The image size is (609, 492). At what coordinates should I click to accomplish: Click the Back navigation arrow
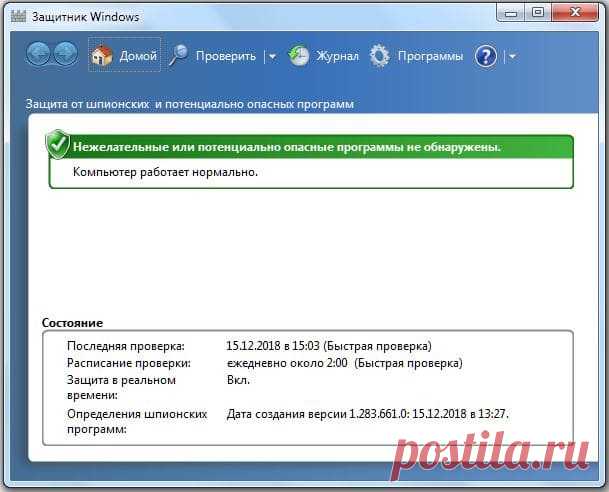39,55
